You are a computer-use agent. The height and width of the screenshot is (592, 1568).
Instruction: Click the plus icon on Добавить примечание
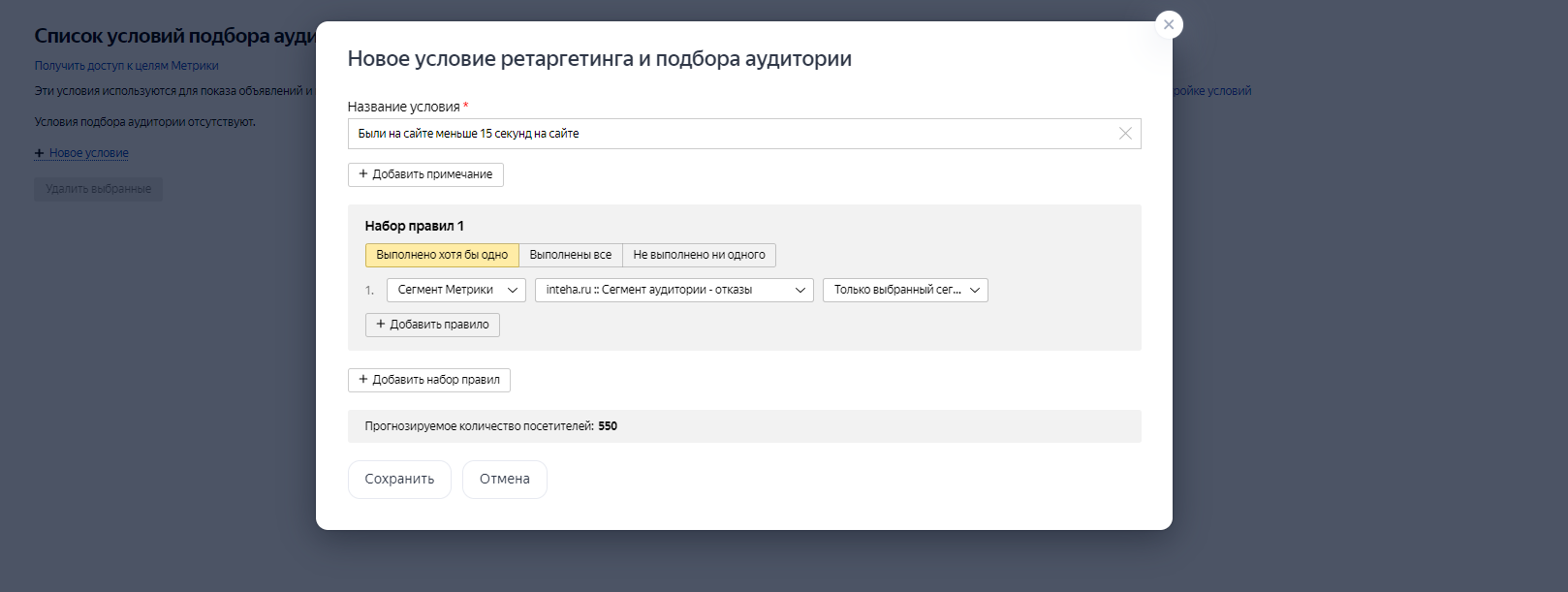point(363,174)
